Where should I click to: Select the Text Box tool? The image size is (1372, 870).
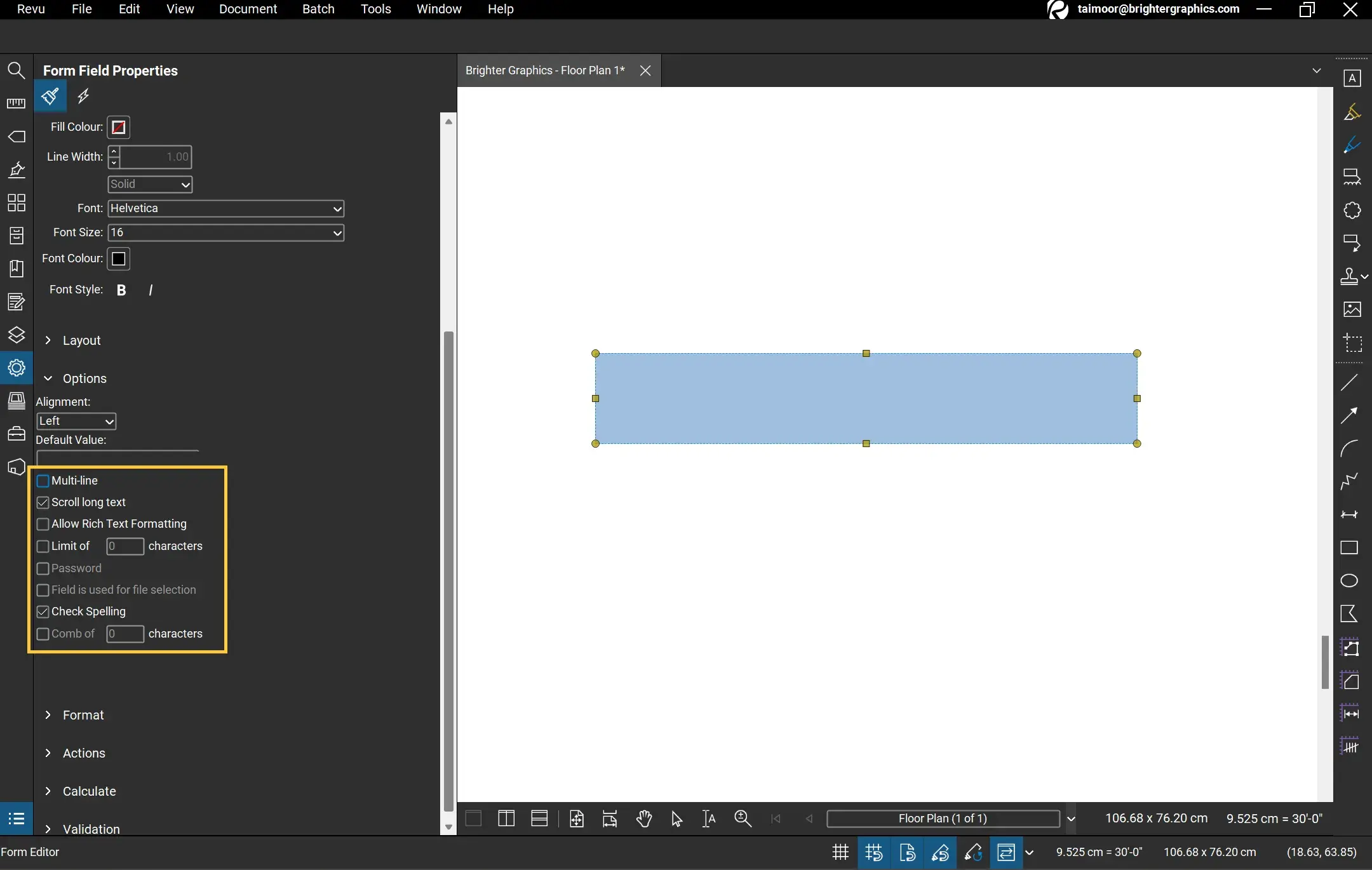pos(1352,78)
